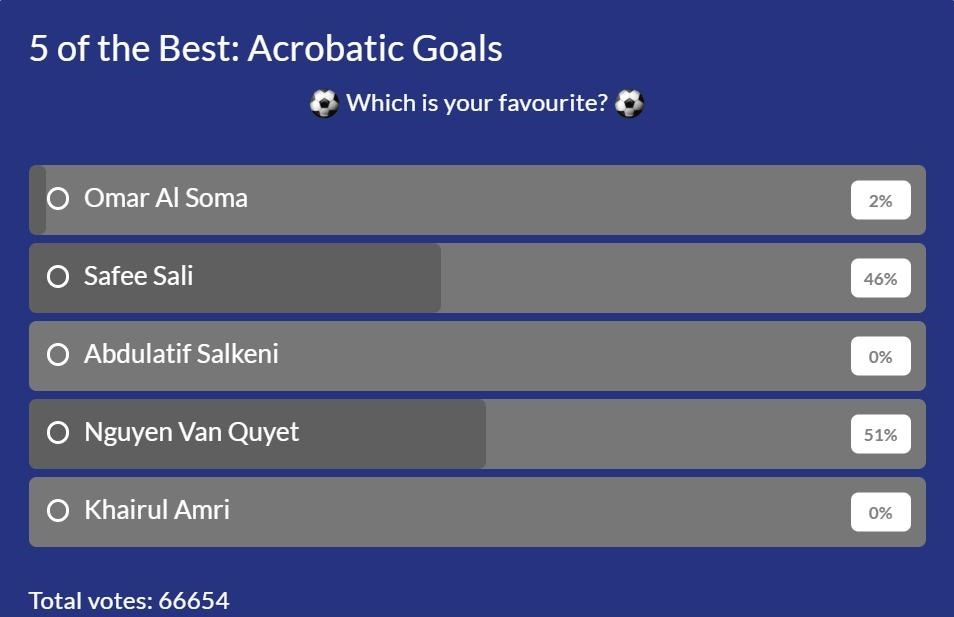The height and width of the screenshot is (617, 954).
Task: Click the "Nguyen Van Quyet" option label
Action: point(192,432)
